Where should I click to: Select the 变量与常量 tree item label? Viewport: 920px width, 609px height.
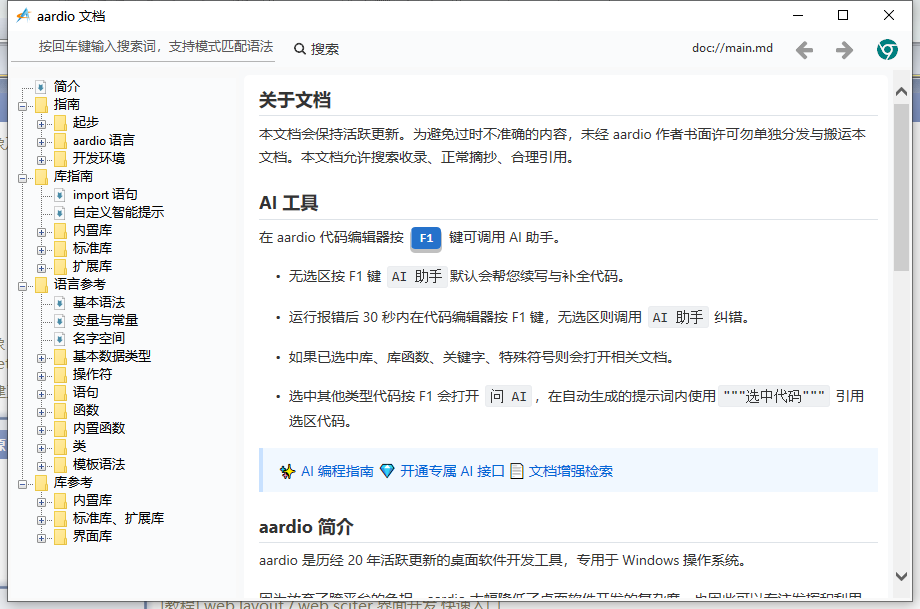[106, 321]
